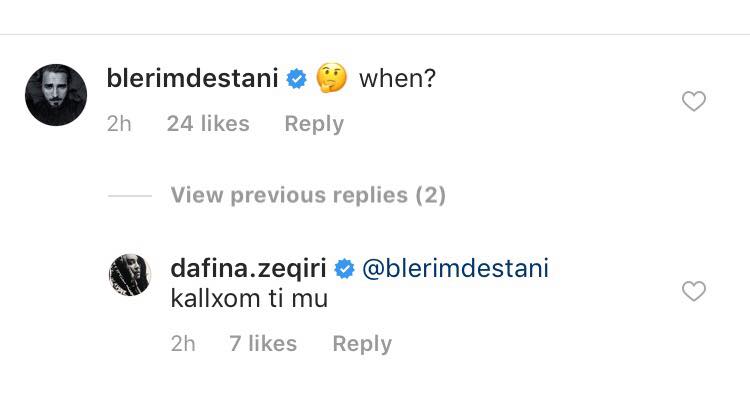Like dafina.zeqiri's reply with heart icon
The height and width of the screenshot is (393, 750).
[x=694, y=291]
